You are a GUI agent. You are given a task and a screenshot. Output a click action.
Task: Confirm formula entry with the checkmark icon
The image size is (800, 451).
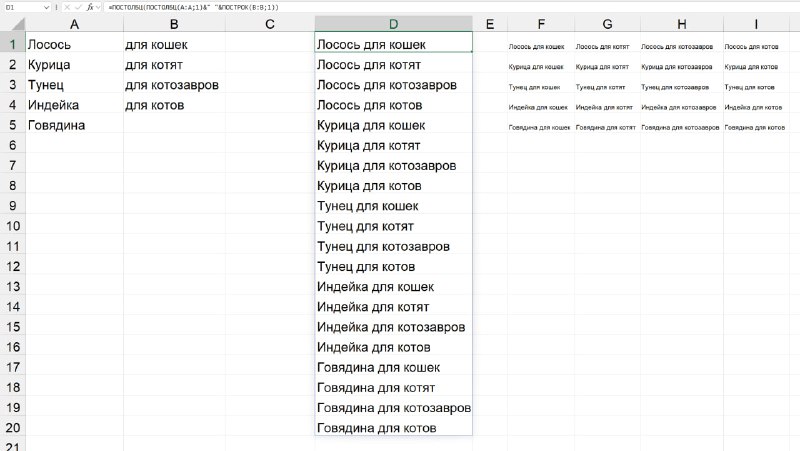pos(78,7)
